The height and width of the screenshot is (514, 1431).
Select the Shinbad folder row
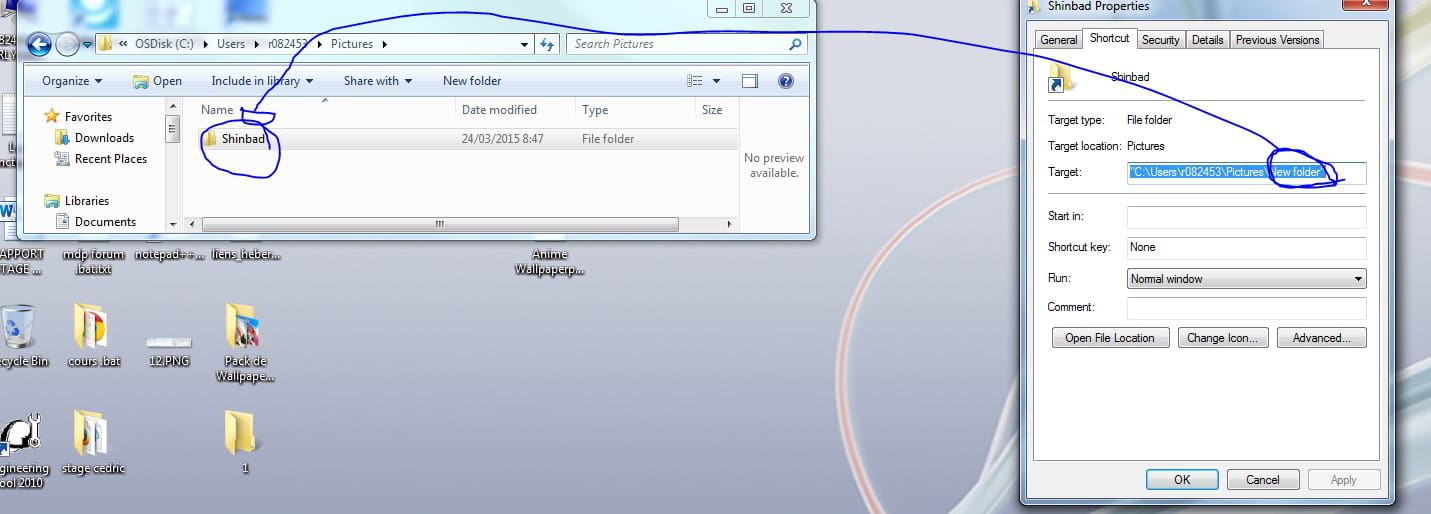coord(468,139)
